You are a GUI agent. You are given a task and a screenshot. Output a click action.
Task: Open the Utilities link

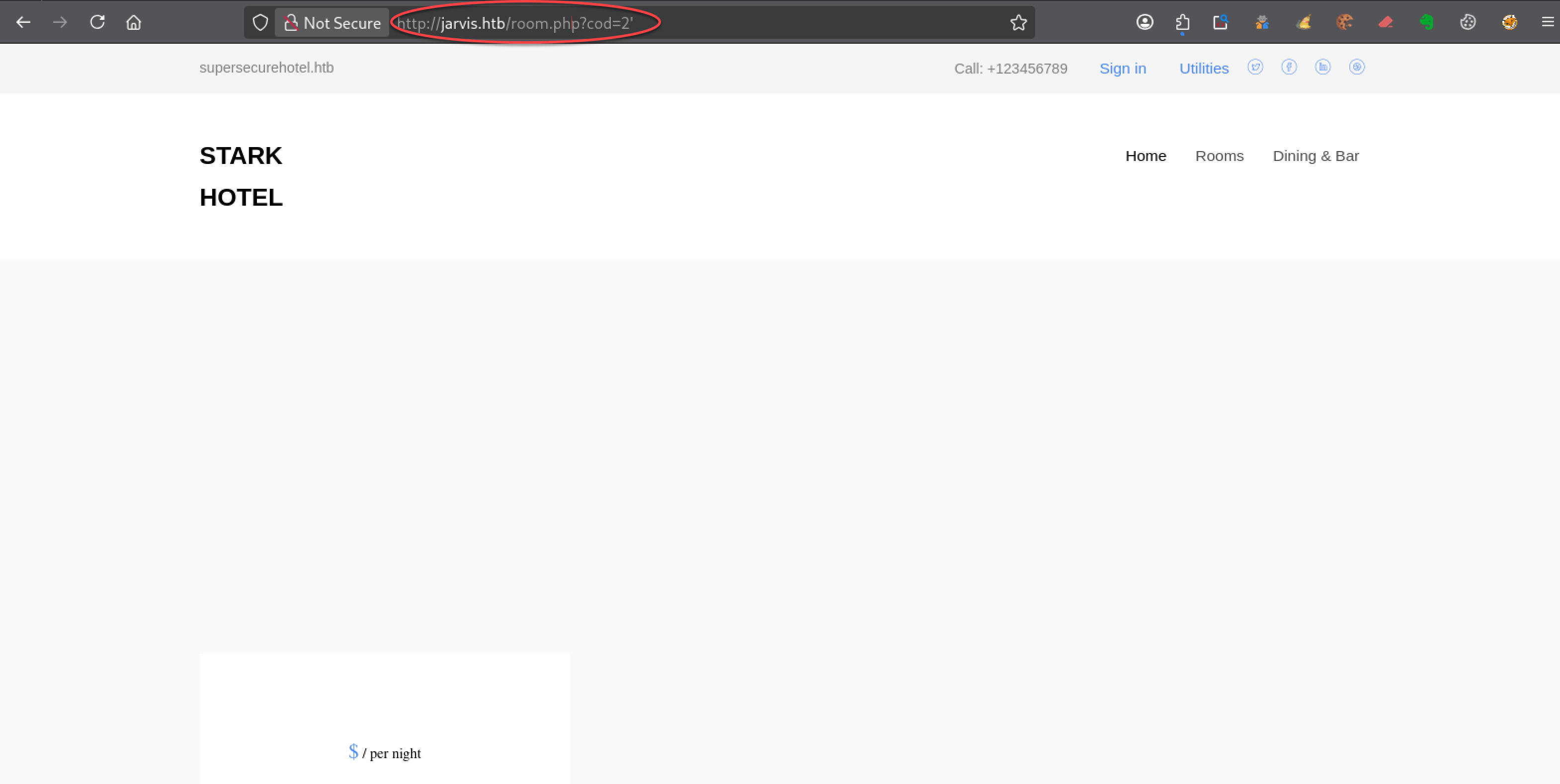click(1204, 69)
